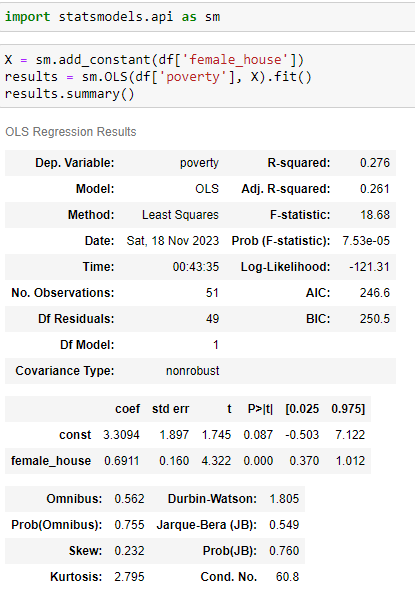Click the const row label
The height and width of the screenshot is (597, 415).
[x=75, y=435]
